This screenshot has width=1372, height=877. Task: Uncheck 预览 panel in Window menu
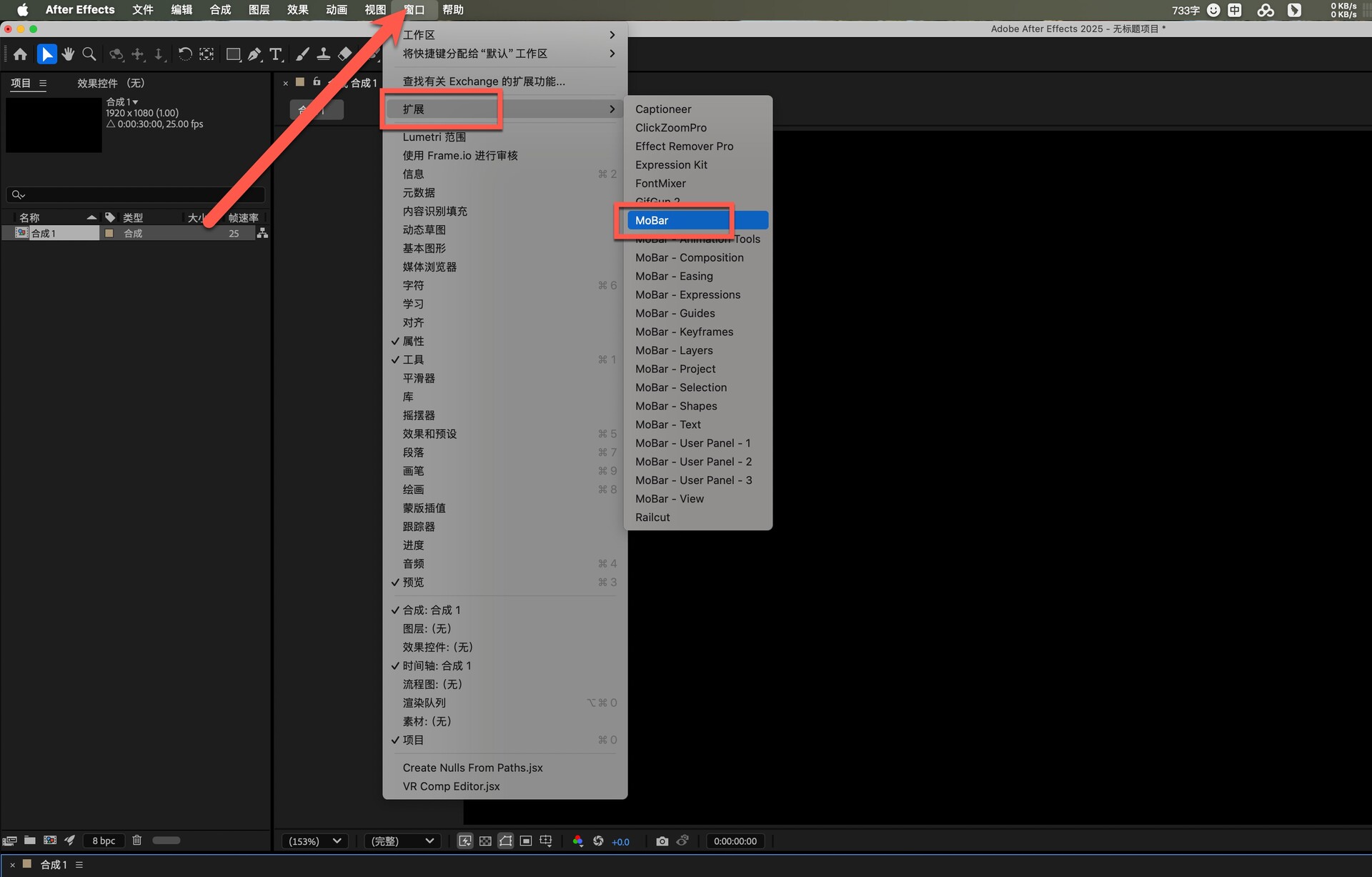(413, 583)
